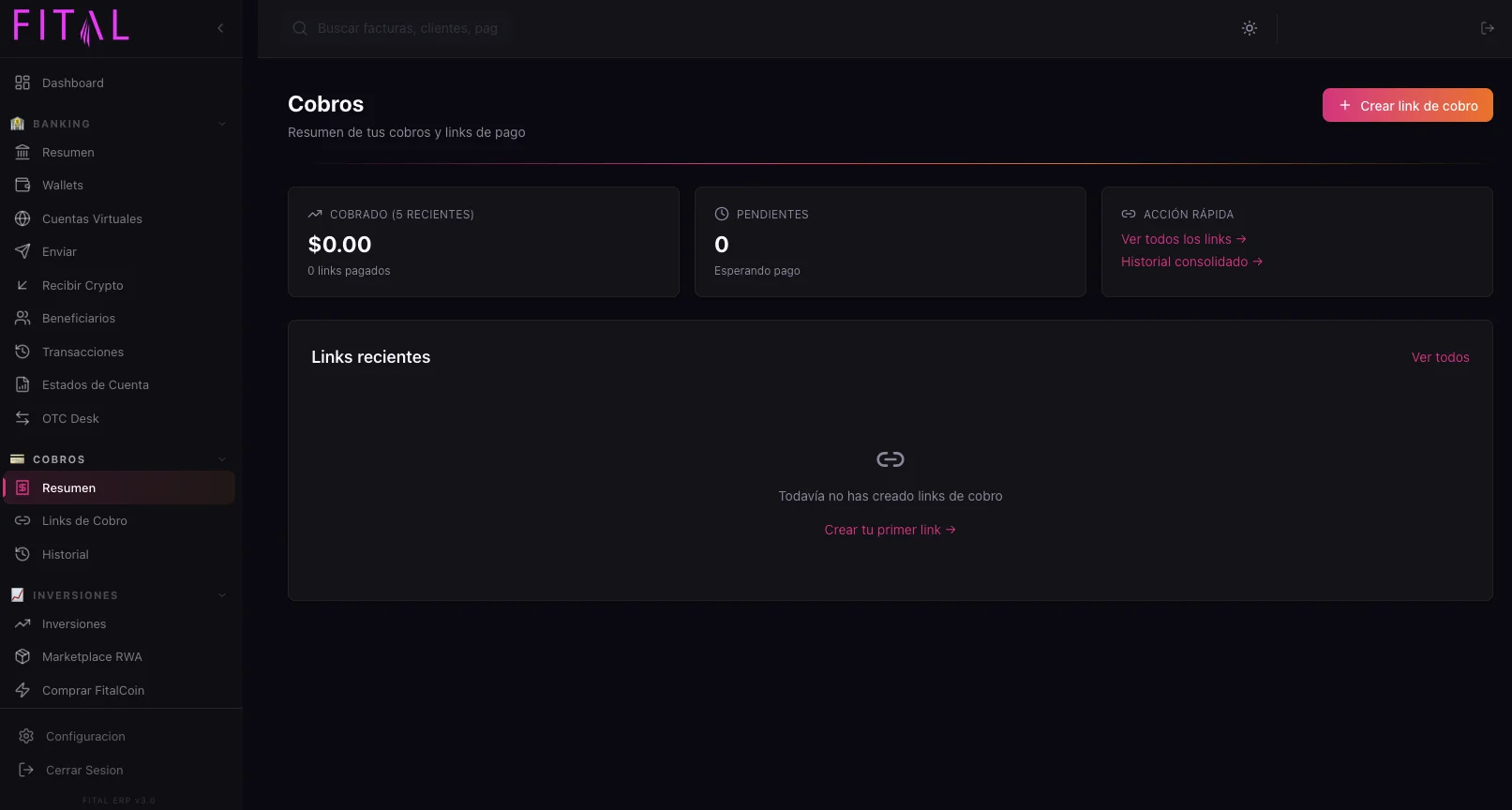Screen dimensions: 1512x810
Task: Click Ver todos in Links recientes
Action: (1440, 357)
